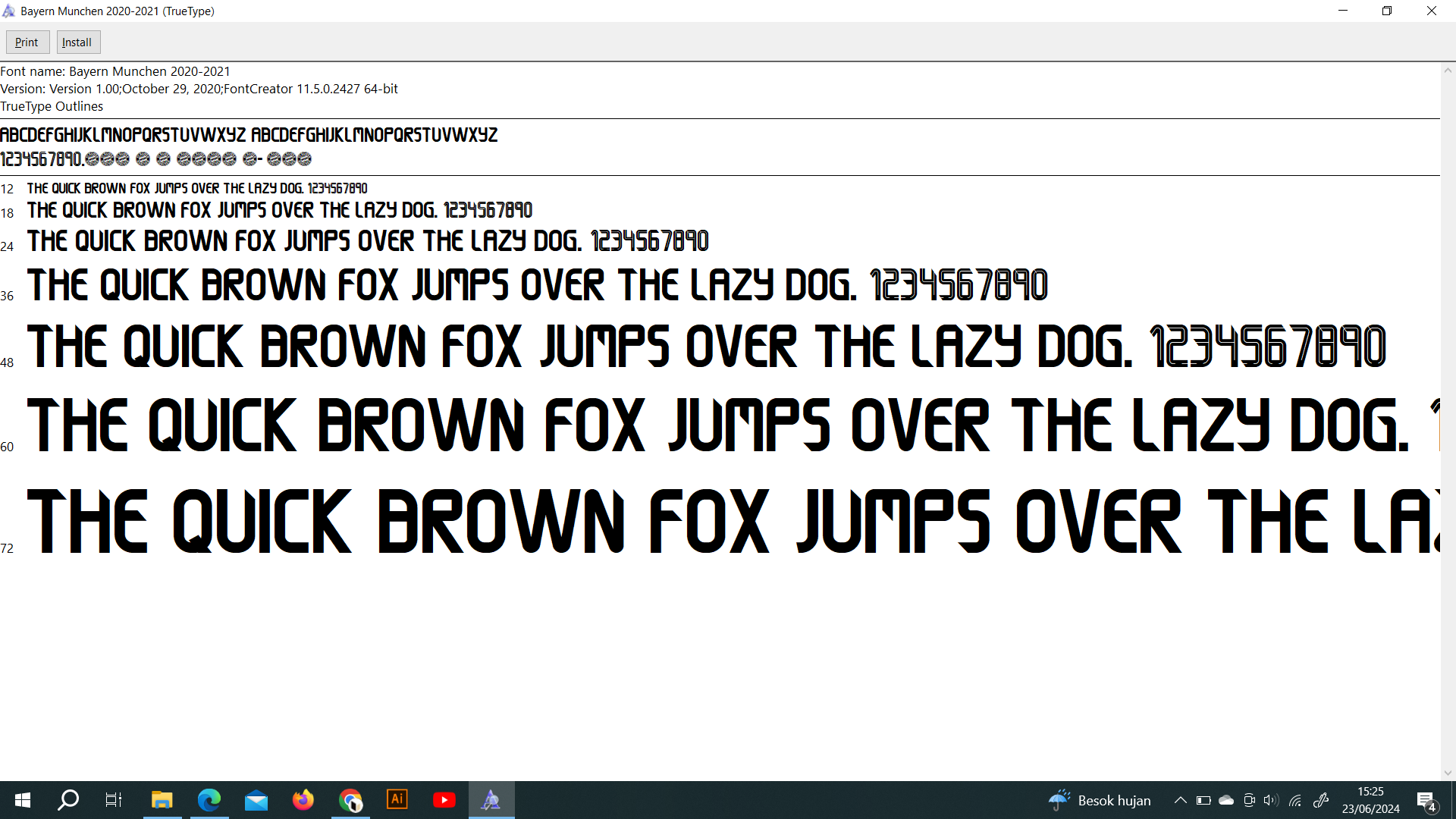Screen dimensions: 1456x819
Task: Switch to the Google Chrome window
Action: 350,800
